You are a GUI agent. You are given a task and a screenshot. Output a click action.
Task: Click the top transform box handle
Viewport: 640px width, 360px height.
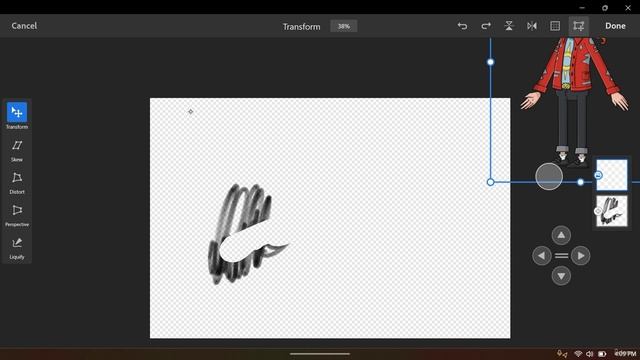pos(490,62)
